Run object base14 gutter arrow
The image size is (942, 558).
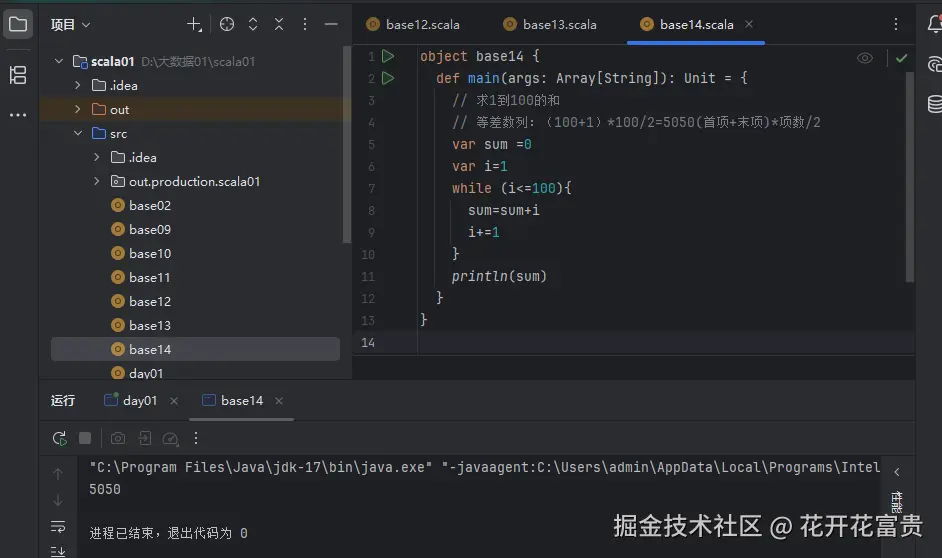click(388, 56)
